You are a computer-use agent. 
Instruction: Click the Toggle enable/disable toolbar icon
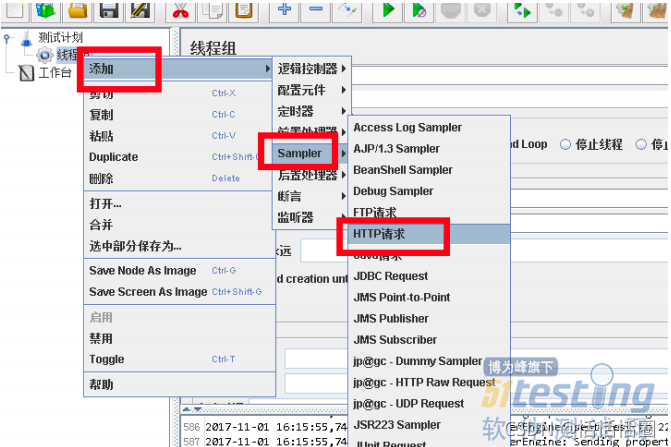coord(347,9)
